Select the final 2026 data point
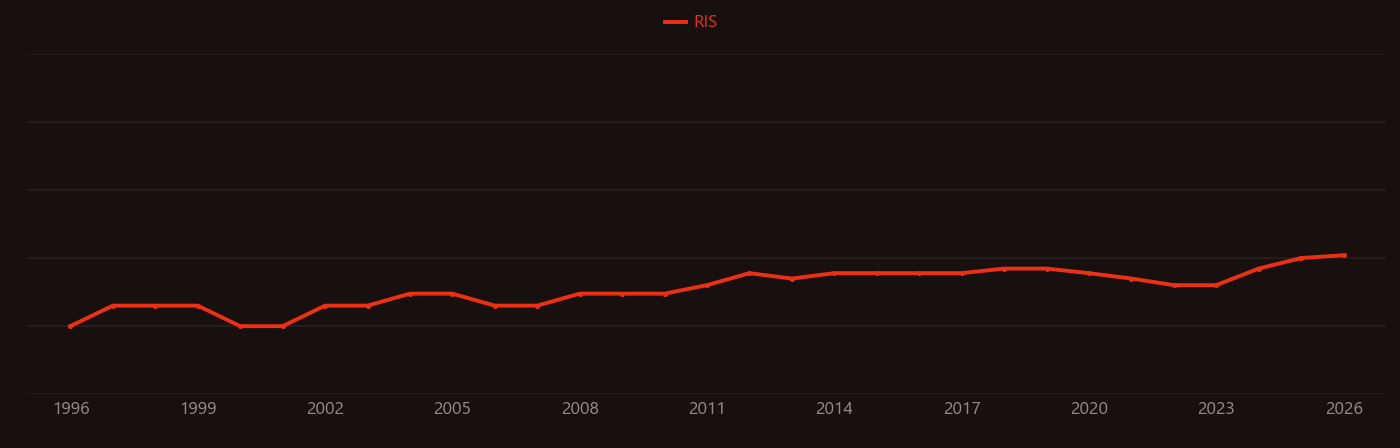This screenshot has height=448, width=1400. click(1344, 255)
